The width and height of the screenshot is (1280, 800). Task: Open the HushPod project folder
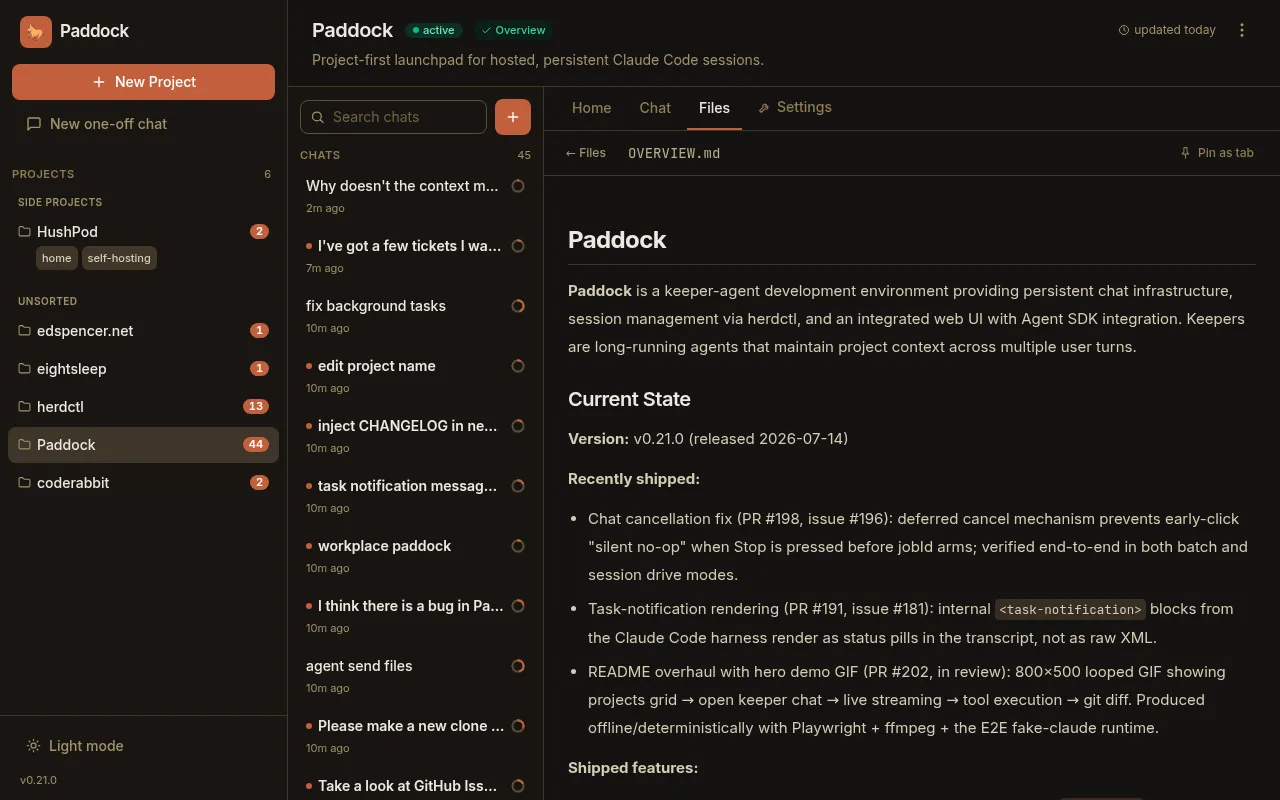[x=143, y=231]
